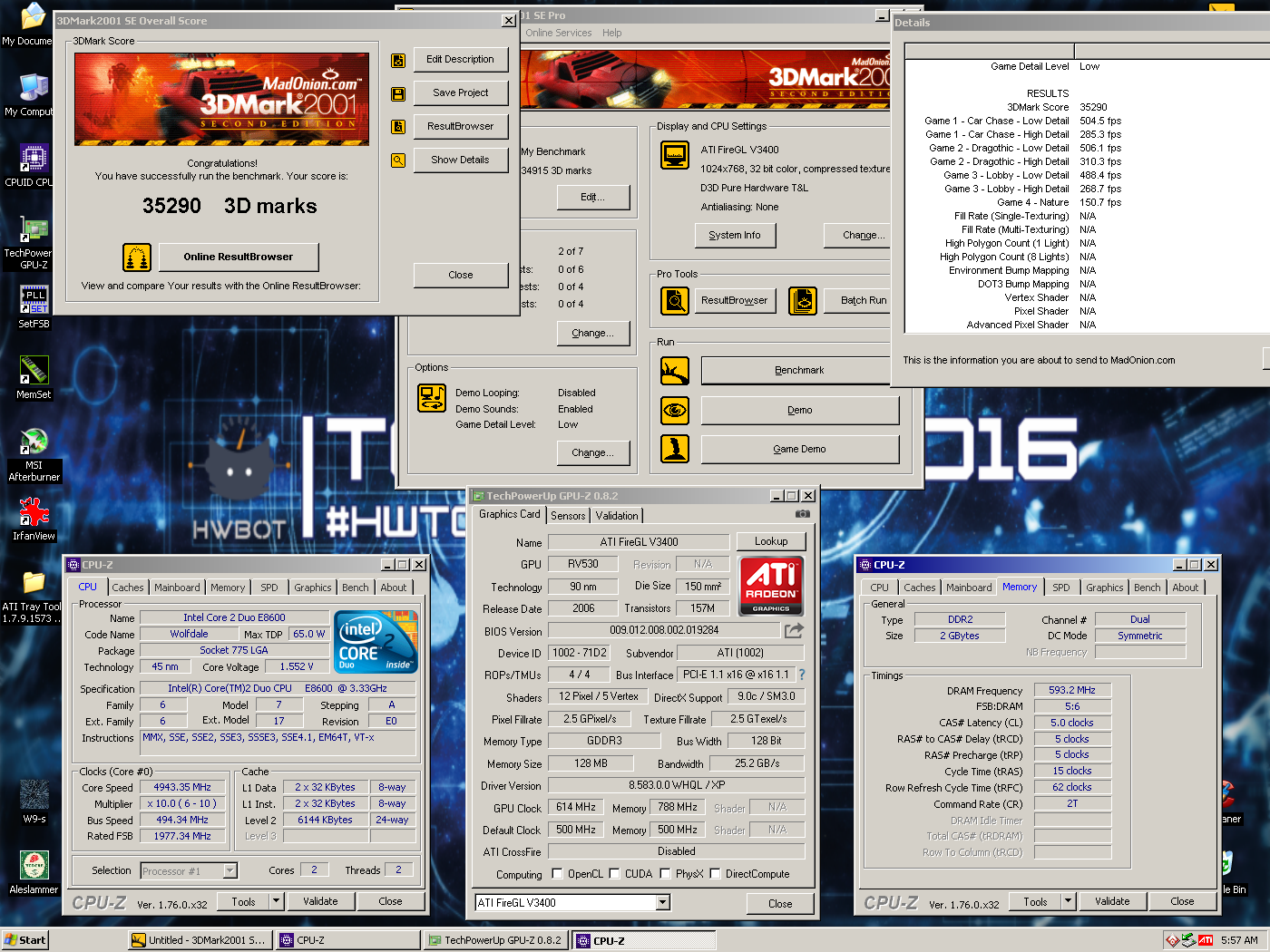Click the GPU-Z screenshot camera icon
Image resolution: width=1270 pixels, height=952 pixels.
tap(802, 514)
